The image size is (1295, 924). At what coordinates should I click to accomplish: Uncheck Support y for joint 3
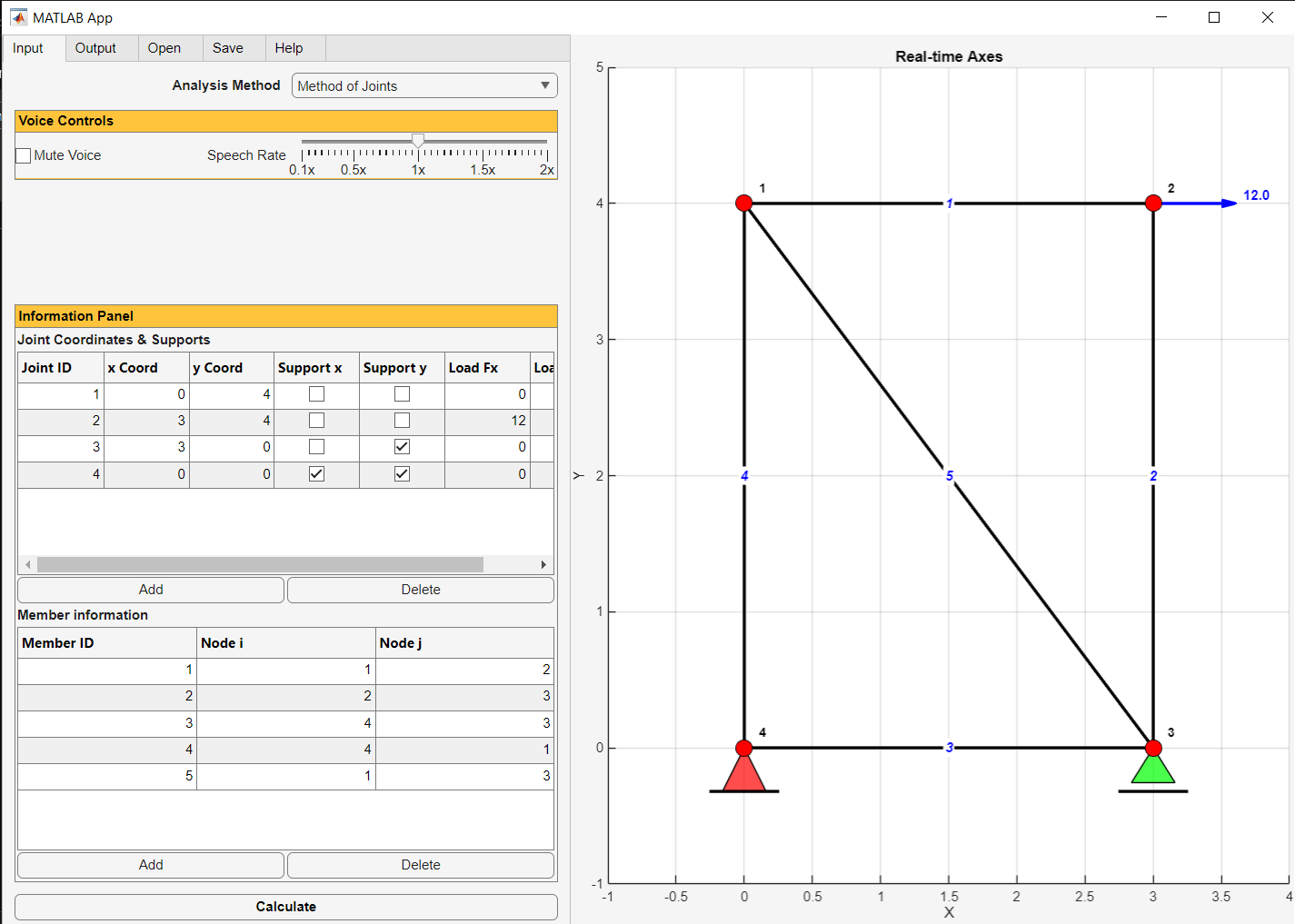402,447
